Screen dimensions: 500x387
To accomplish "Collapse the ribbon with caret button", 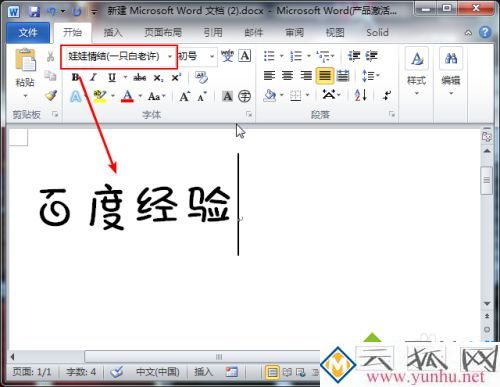I will (x=468, y=33).
